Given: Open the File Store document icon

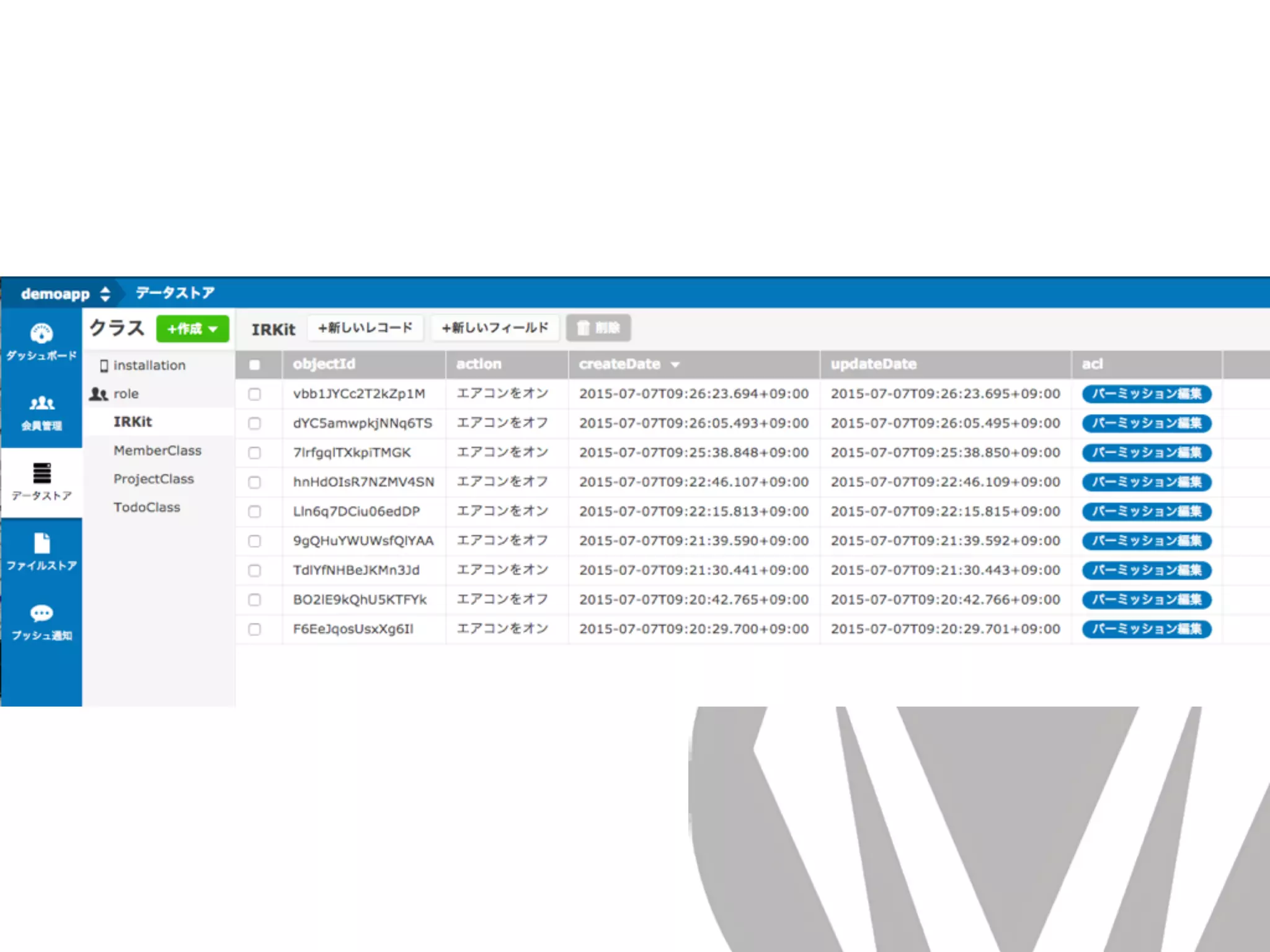Looking at the screenshot, I should pos(42,544).
